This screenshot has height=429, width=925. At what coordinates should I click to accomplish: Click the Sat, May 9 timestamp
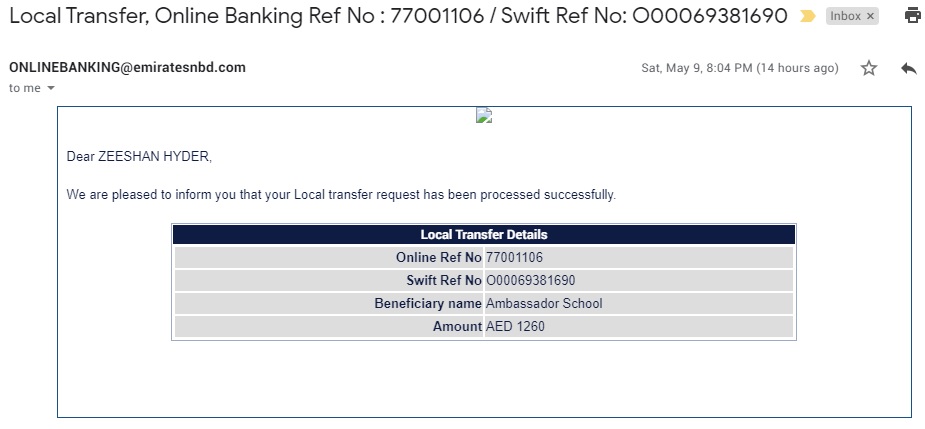tap(739, 68)
